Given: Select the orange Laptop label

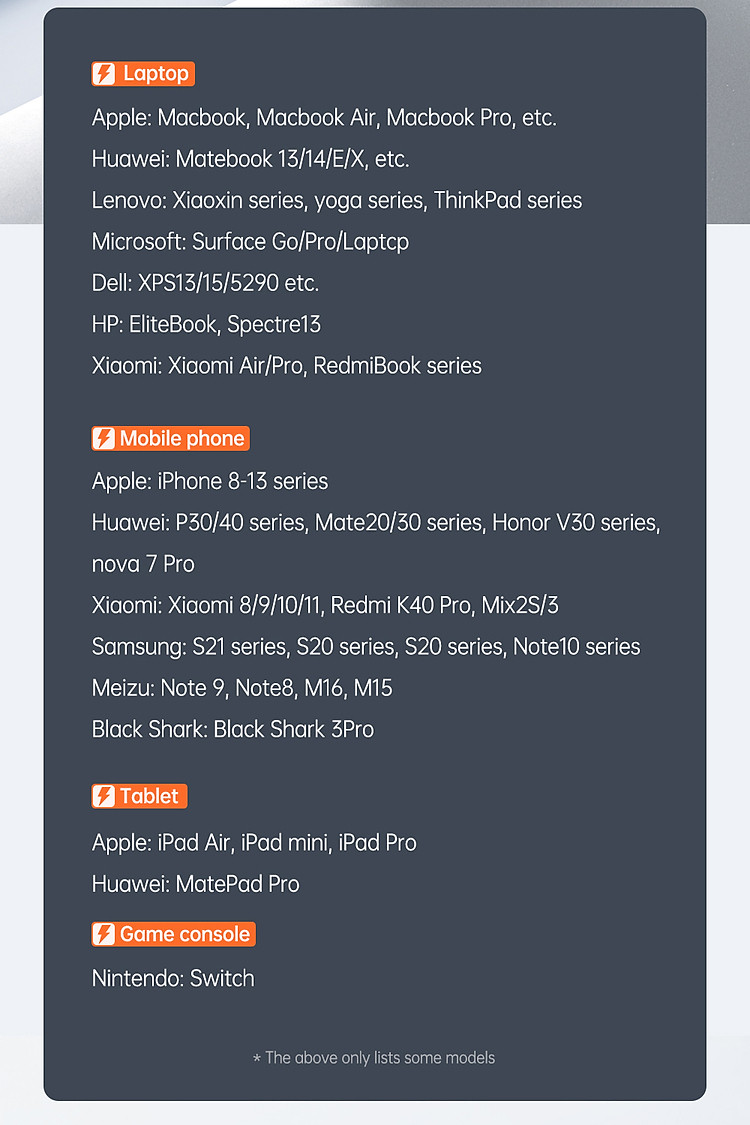Looking at the screenshot, I should pyautogui.click(x=143, y=74).
